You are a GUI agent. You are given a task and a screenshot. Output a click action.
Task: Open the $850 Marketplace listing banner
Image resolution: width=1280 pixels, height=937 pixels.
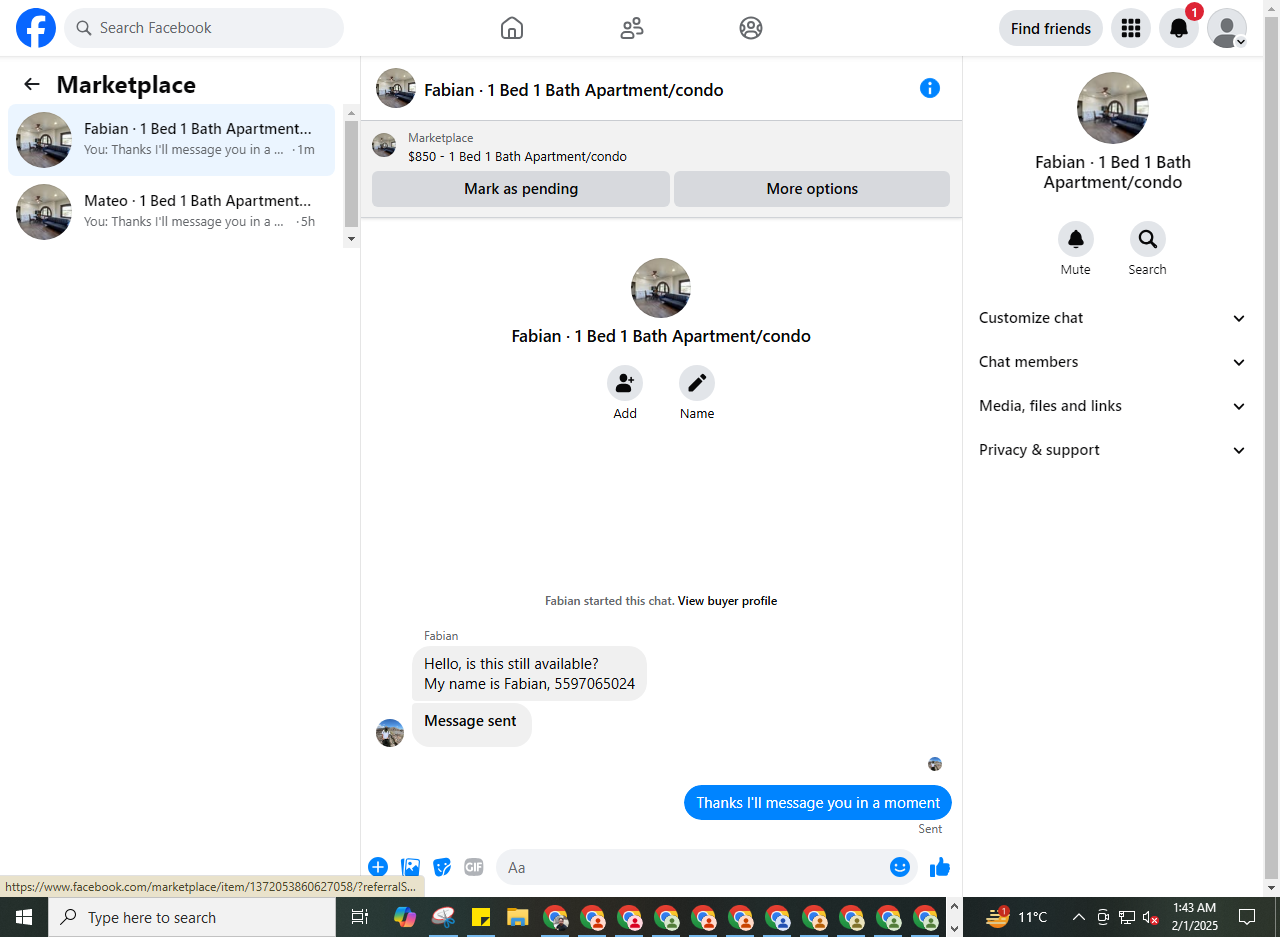point(661,147)
